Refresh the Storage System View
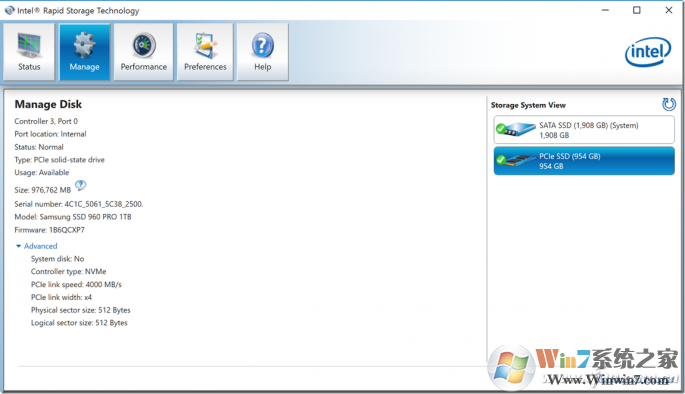The height and width of the screenshot is (394, 685). [x=668, y=104]
